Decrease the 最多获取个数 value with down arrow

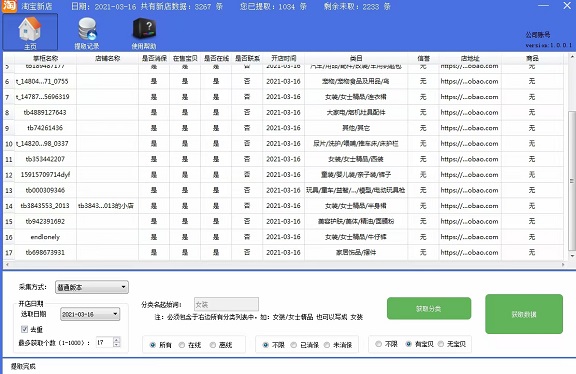[x=116, y=345]
